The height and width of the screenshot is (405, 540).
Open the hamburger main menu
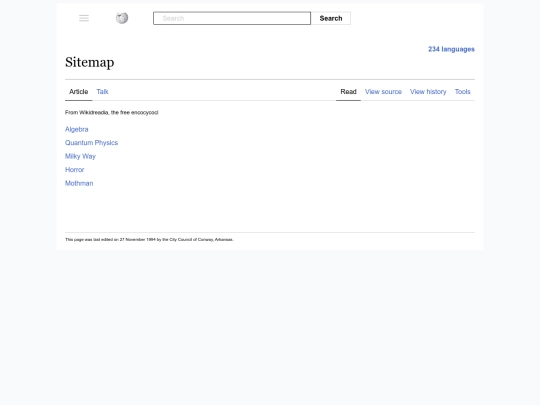[84, 18]
